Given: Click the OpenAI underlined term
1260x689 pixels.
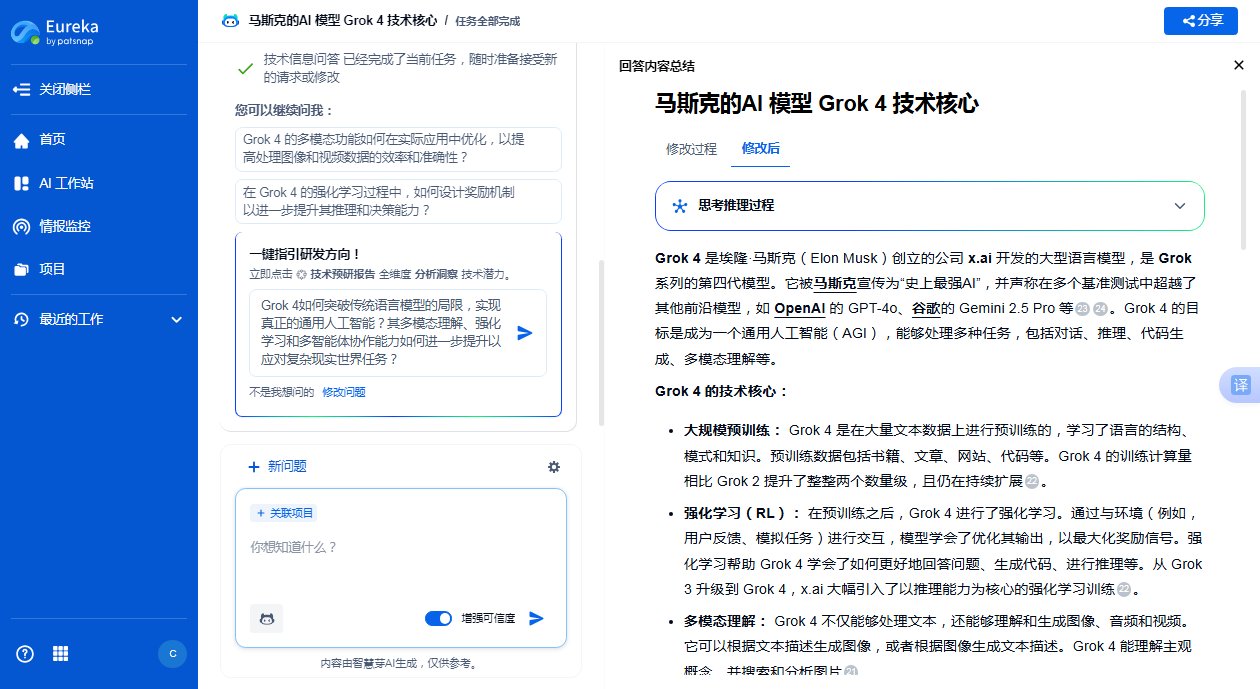Looking at the screenshot, I should [x=800, y=308].
